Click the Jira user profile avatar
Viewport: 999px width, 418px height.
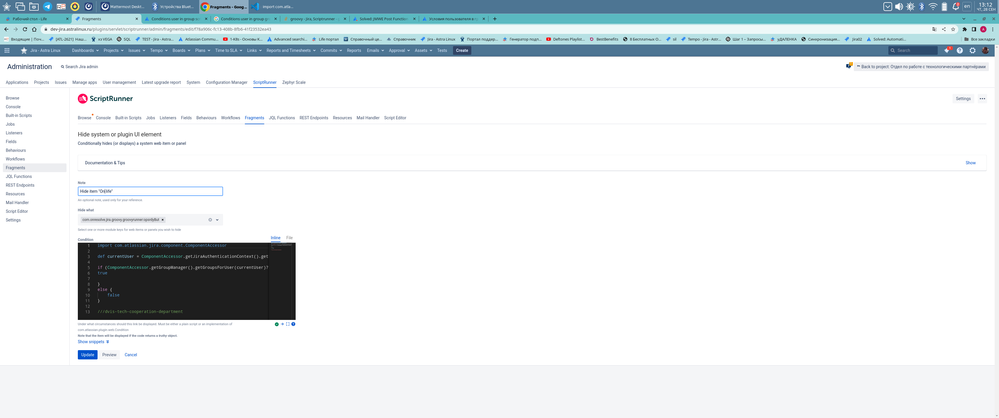click(x=985, y=50)
